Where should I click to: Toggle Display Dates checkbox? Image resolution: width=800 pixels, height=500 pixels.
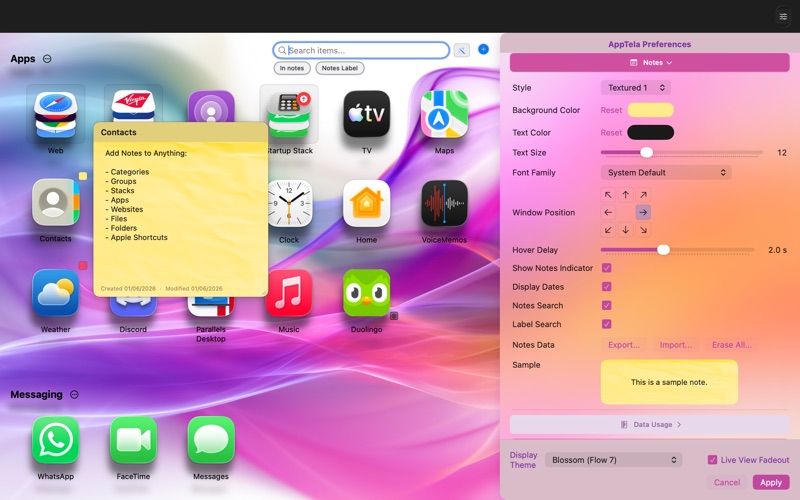[x=607, y=287]
